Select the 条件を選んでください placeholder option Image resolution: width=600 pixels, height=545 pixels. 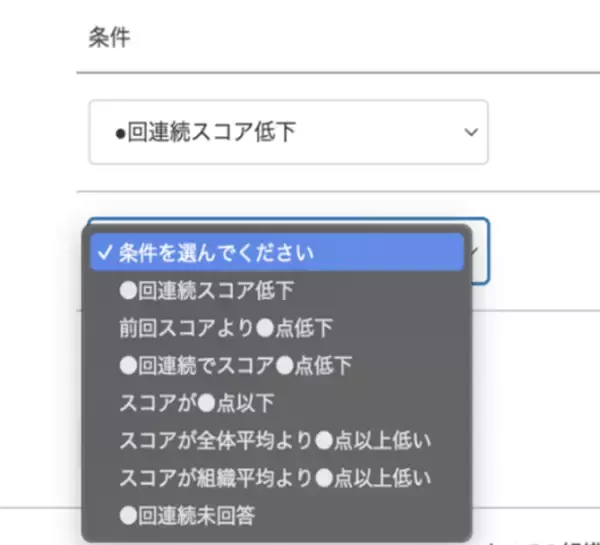(x=216, y=252)
